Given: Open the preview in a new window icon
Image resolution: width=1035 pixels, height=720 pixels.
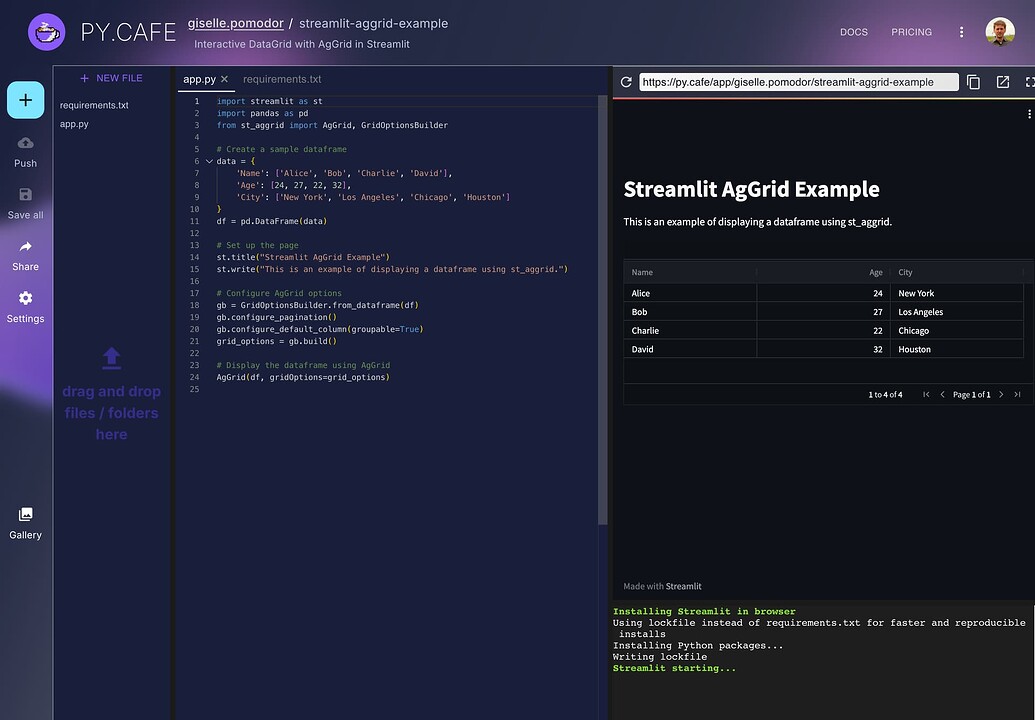Looking at the screenshot, I should pos(1002,82).
